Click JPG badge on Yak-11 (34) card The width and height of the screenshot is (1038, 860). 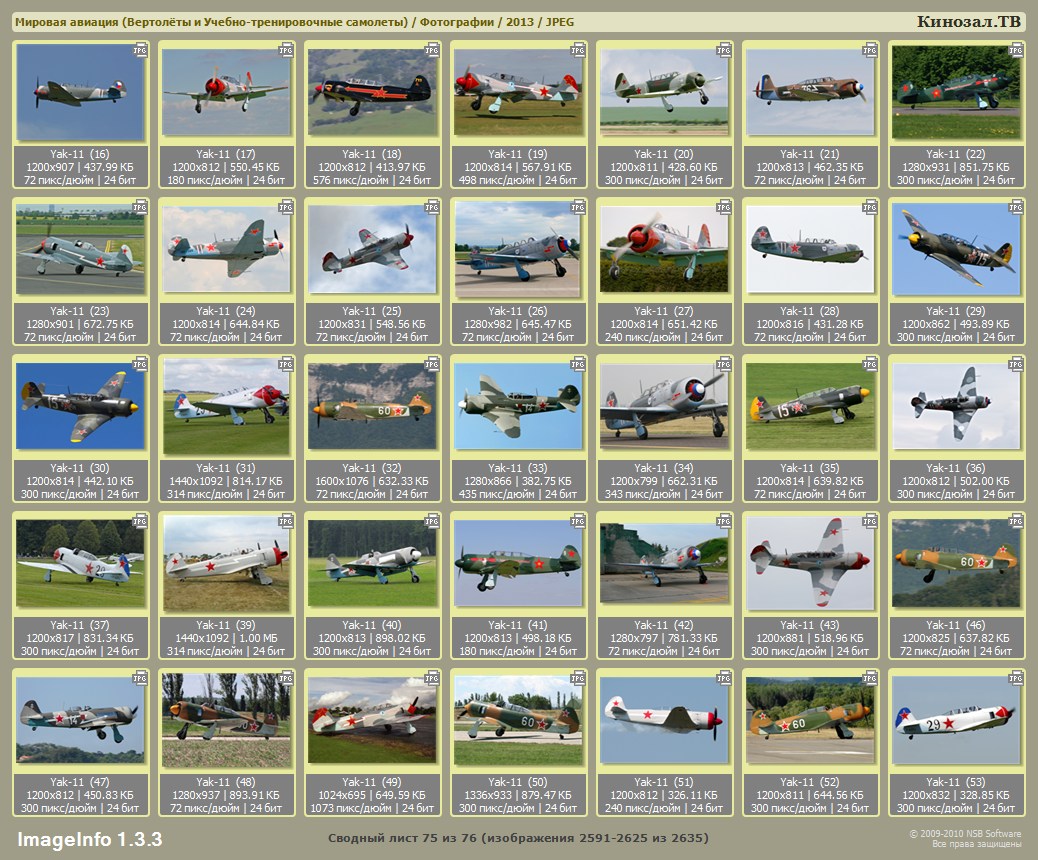point(724,364)
